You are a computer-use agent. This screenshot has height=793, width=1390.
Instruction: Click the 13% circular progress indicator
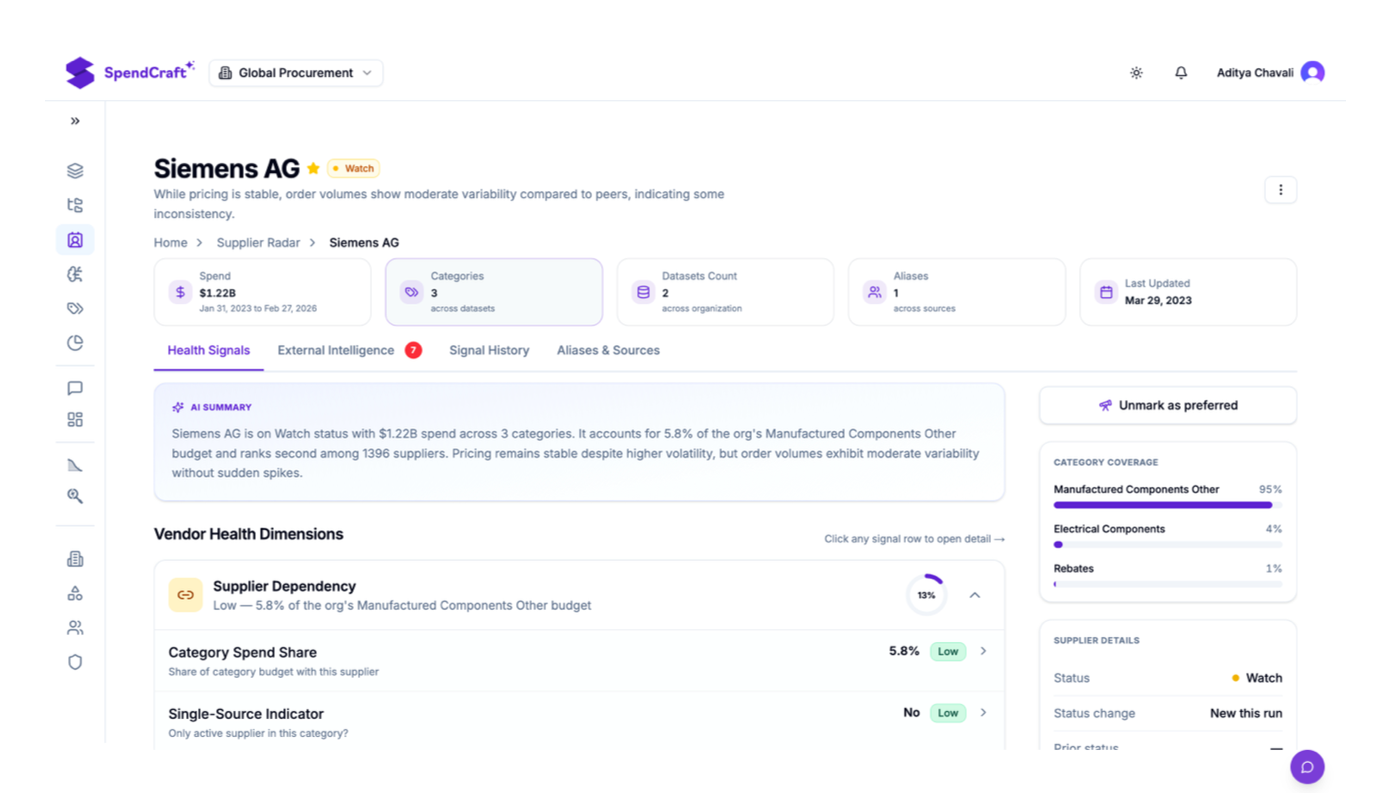pyautogui.click(x=927, y=595)
